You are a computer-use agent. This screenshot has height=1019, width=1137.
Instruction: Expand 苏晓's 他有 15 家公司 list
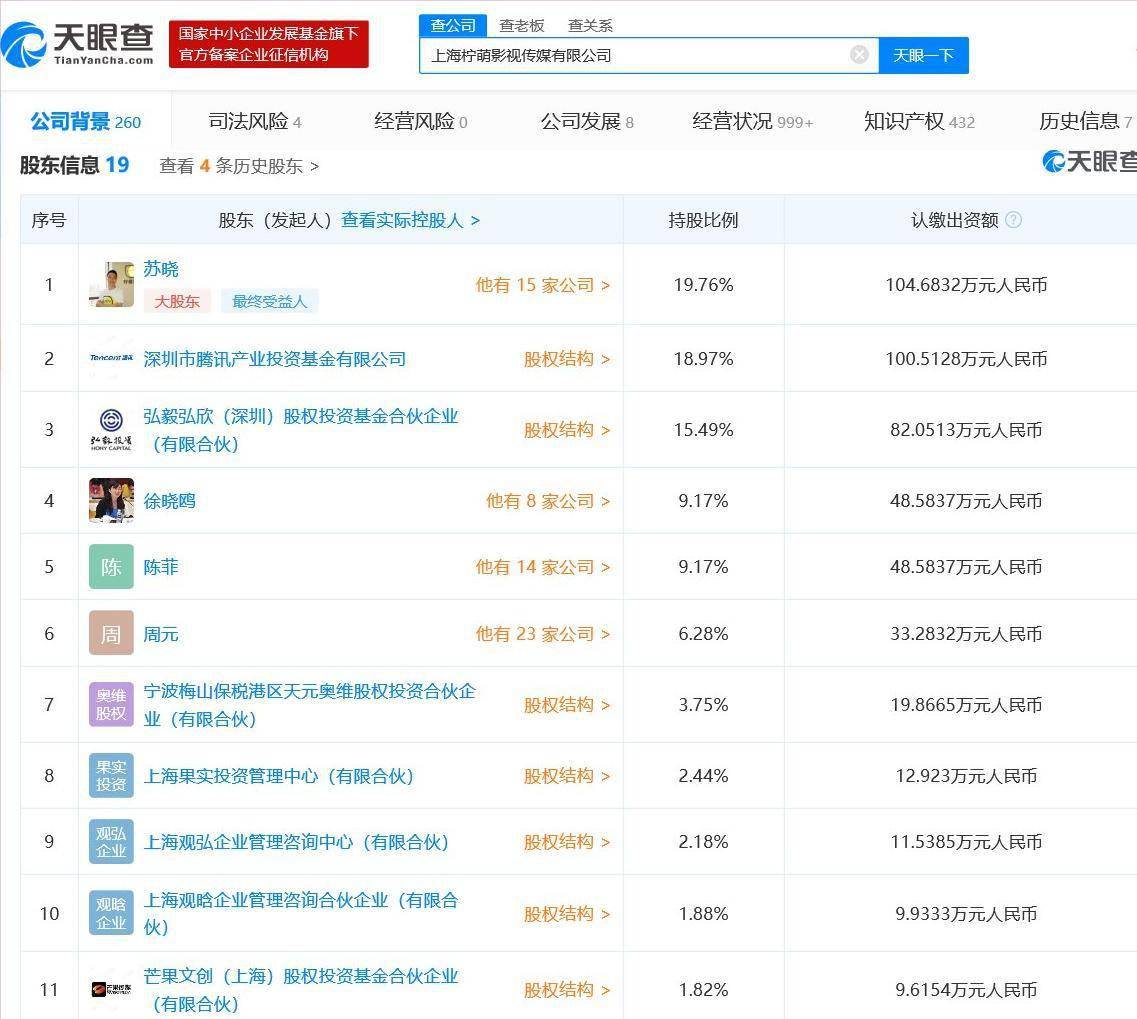(542, 285)
